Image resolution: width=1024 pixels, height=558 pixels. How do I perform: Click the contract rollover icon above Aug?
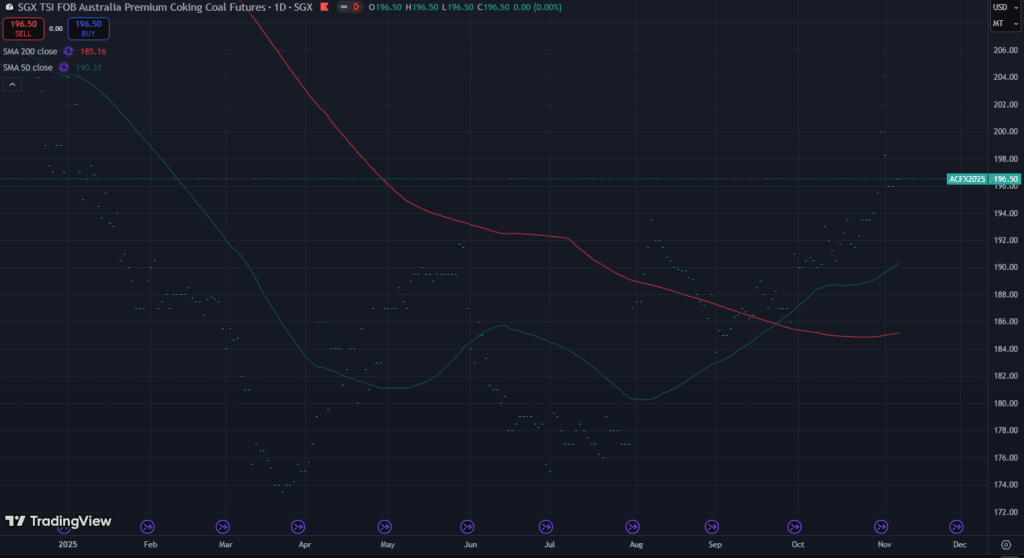632,526
